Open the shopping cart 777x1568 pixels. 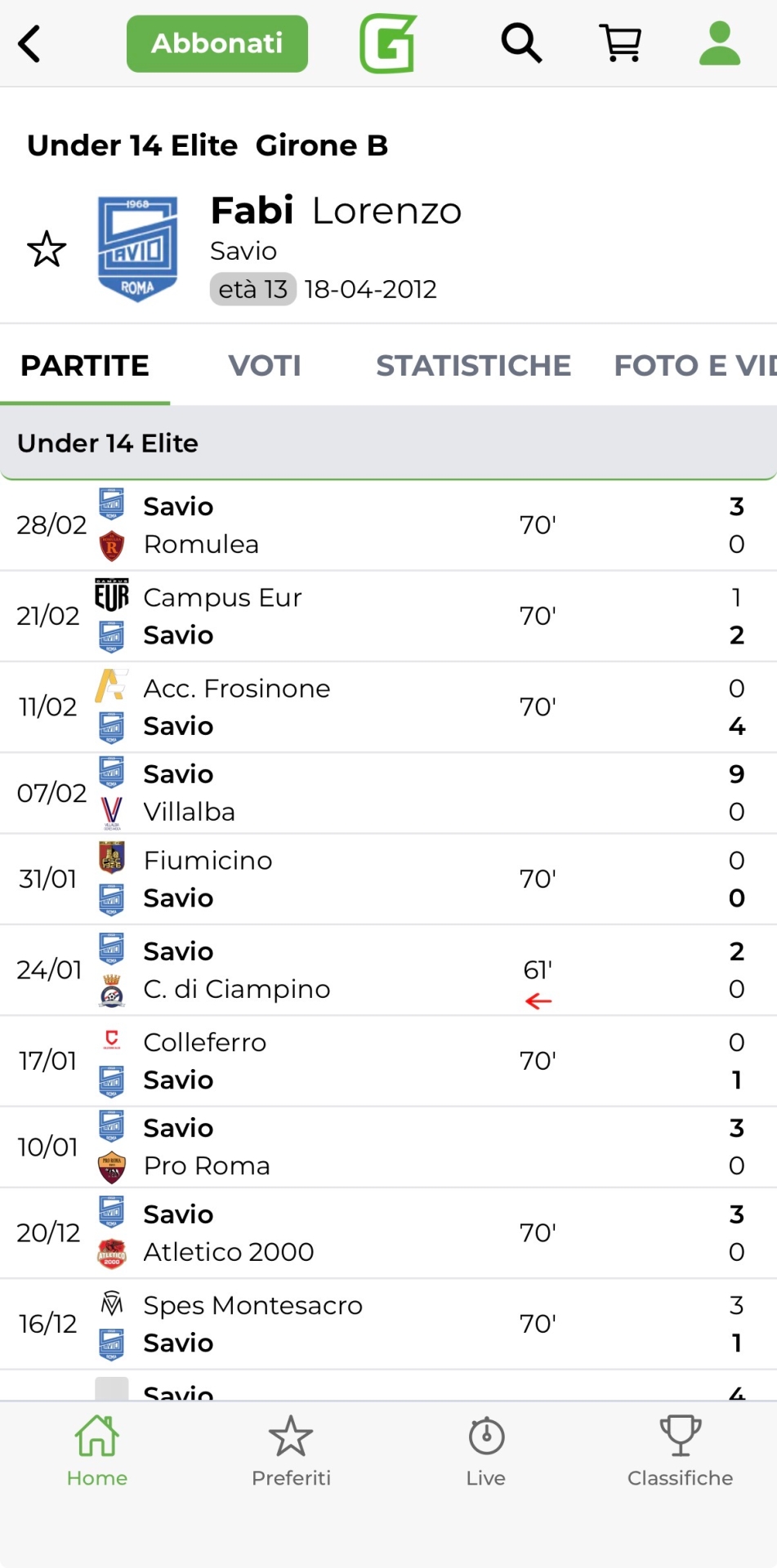(x=621, y=43)
